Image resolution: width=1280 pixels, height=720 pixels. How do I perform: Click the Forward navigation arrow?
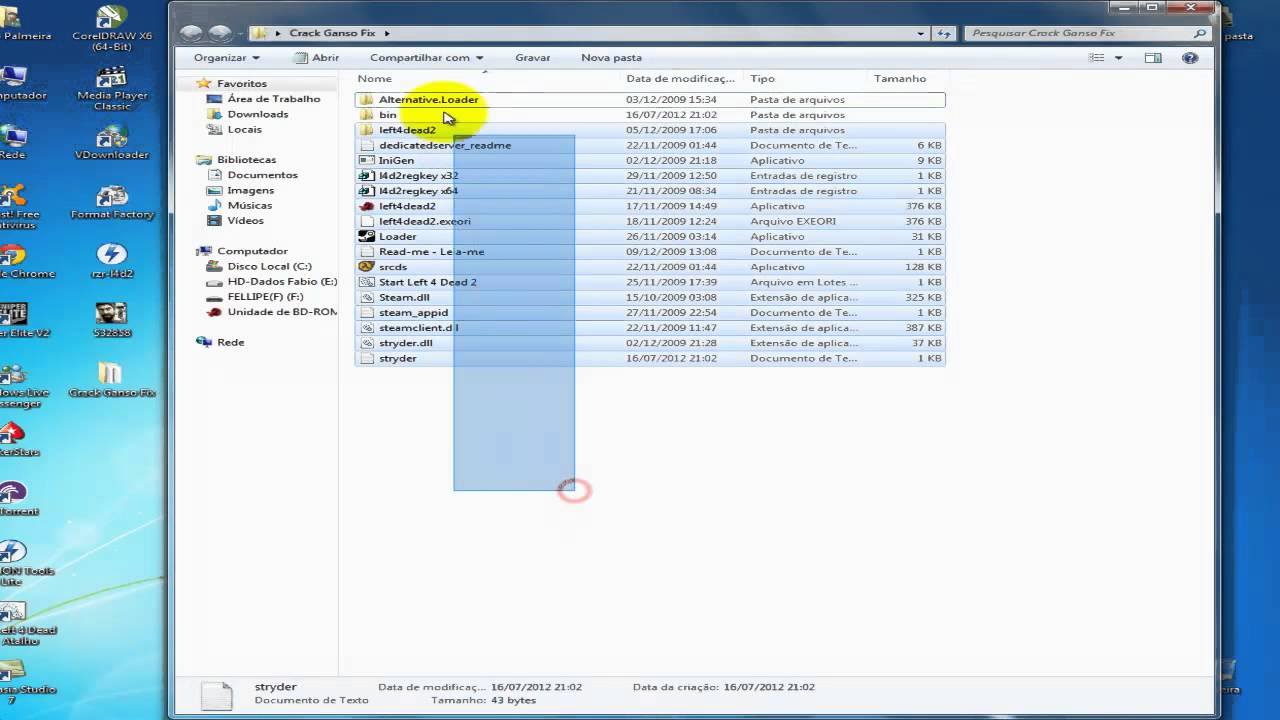tap(220, 33)
